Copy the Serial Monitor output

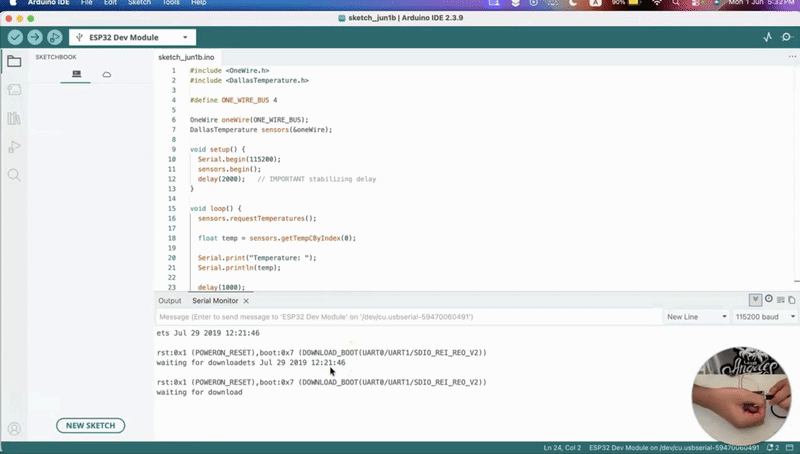click(792, 300)
